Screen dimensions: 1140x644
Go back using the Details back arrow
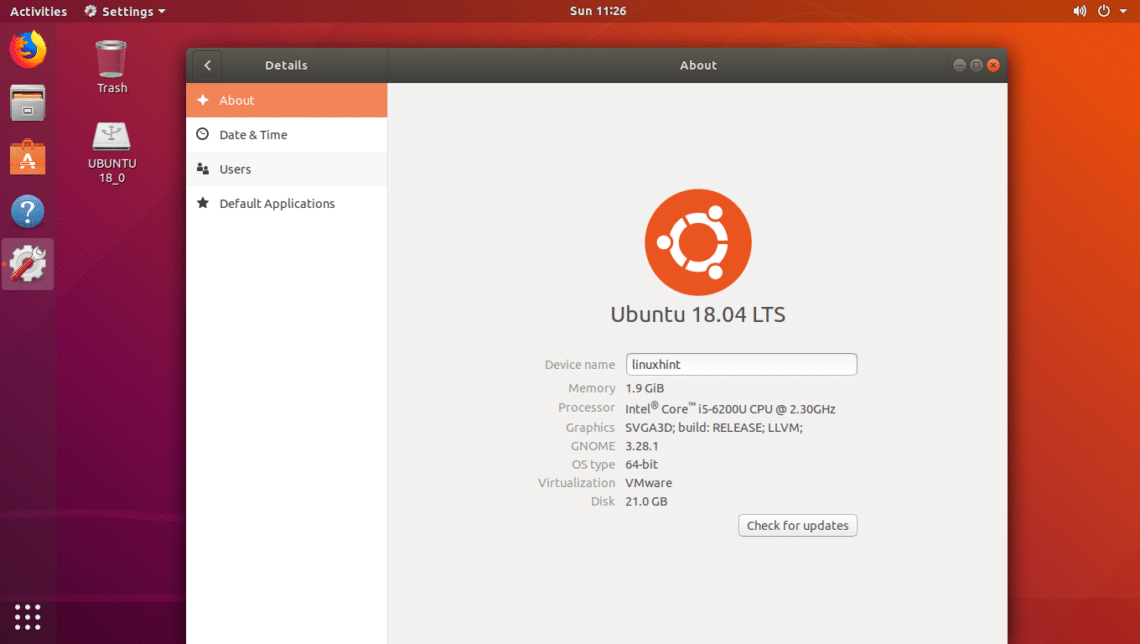(x=207, y=65)
